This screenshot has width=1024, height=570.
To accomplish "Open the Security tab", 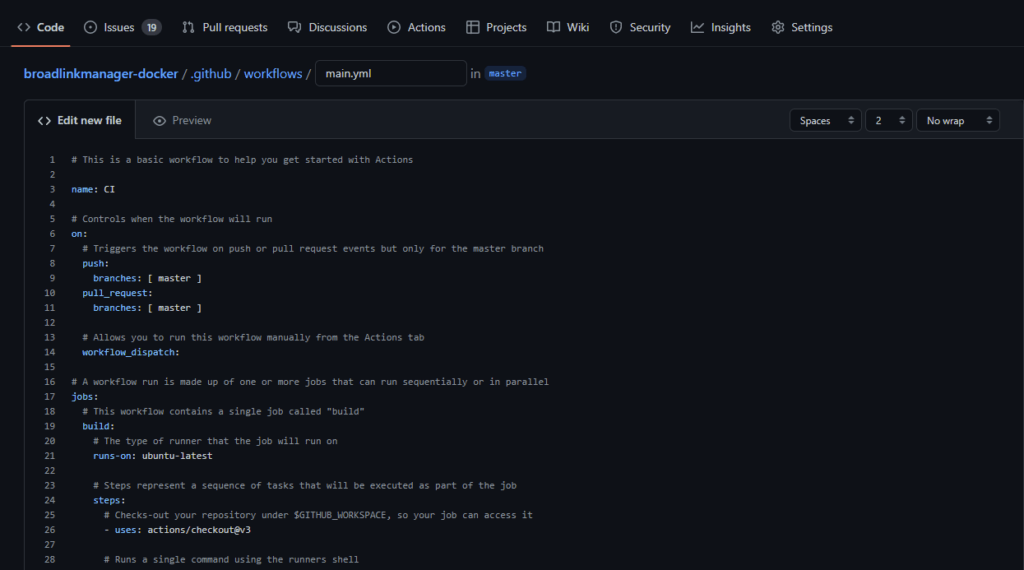I will click(639, 27).
